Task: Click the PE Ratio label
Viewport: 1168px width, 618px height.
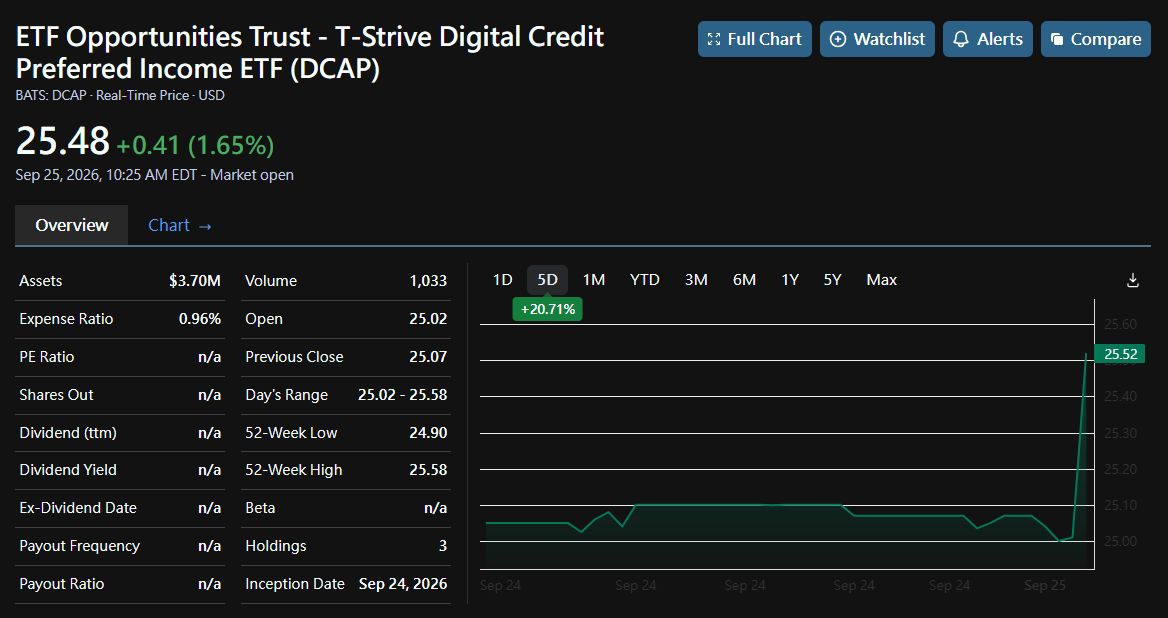Action: (47, 357)
